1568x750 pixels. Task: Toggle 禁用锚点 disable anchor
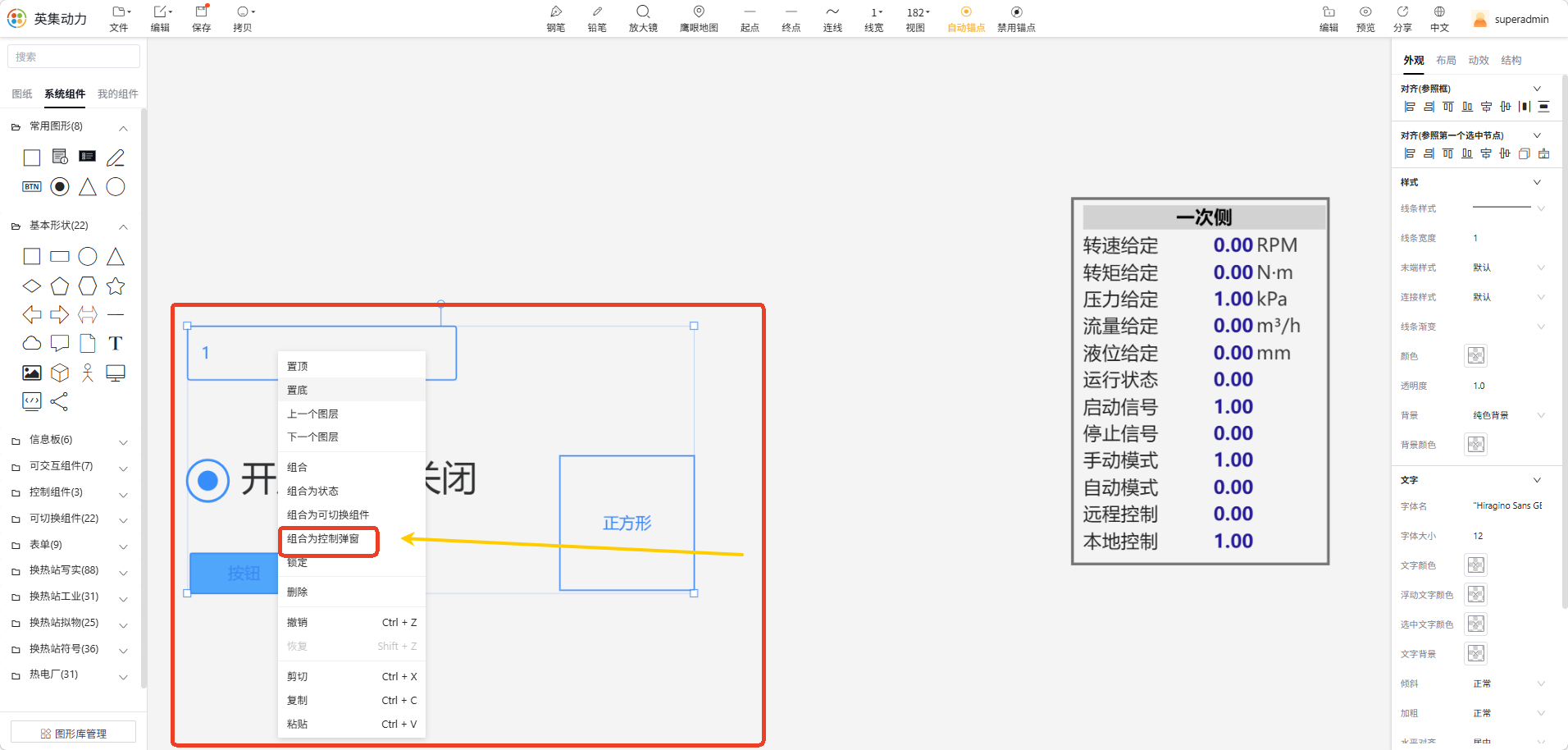click(1016, 18)
